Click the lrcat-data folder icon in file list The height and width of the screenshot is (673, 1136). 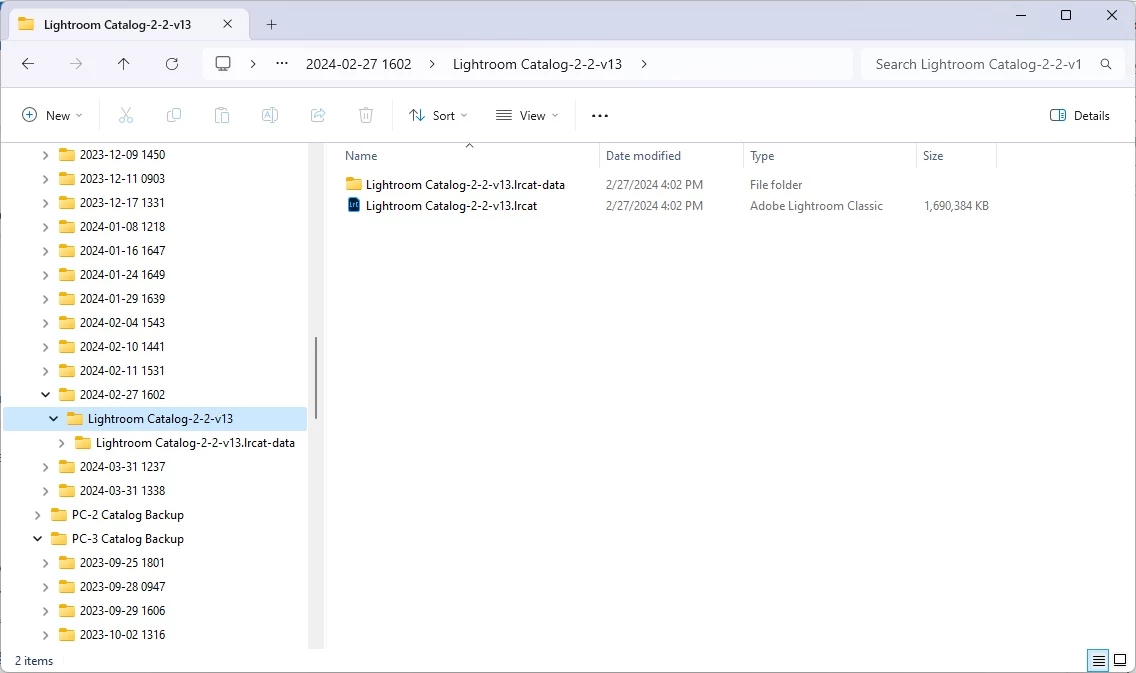(x=354, y=184)
